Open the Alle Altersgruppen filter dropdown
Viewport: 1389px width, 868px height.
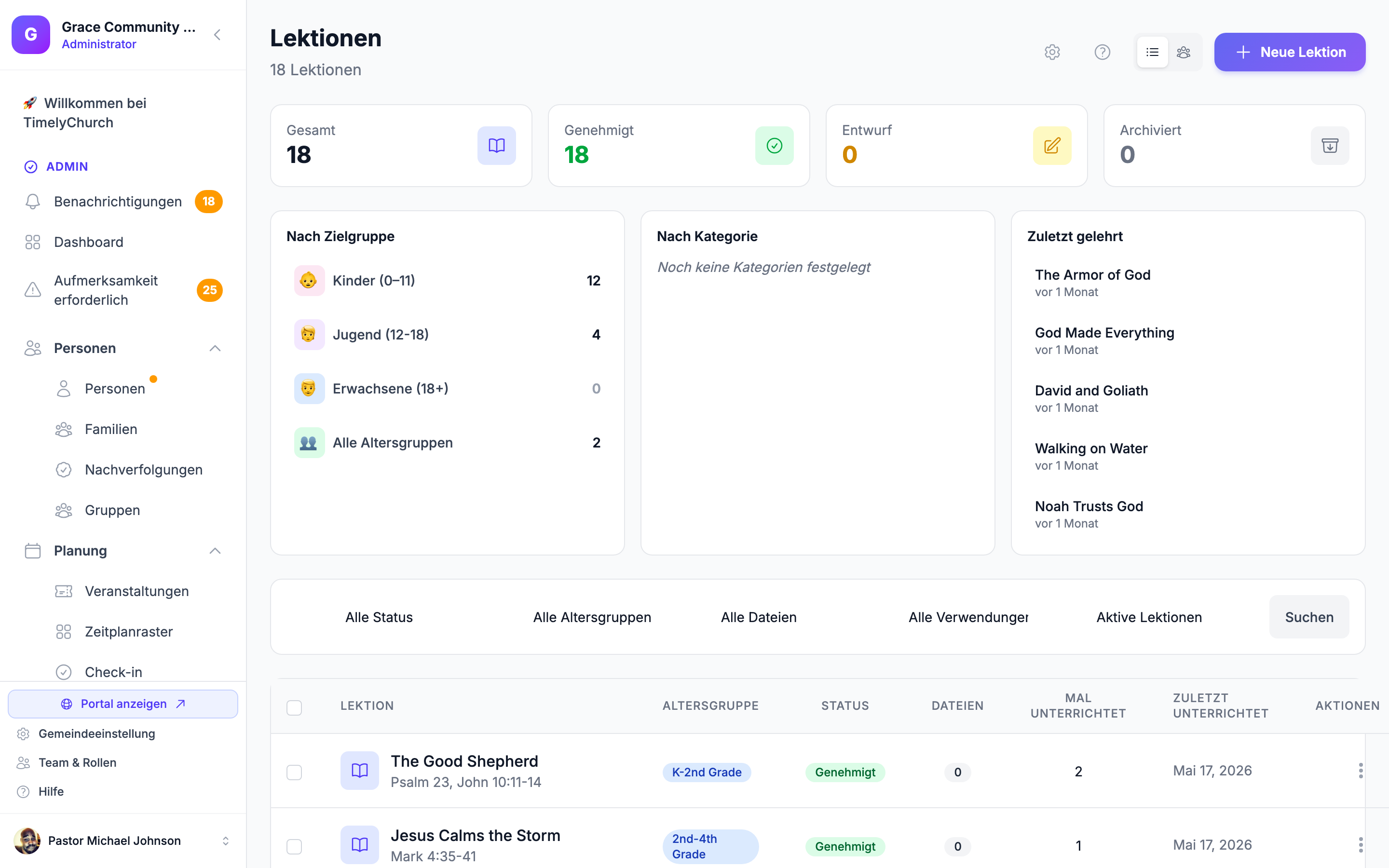[x=592, y=617]
